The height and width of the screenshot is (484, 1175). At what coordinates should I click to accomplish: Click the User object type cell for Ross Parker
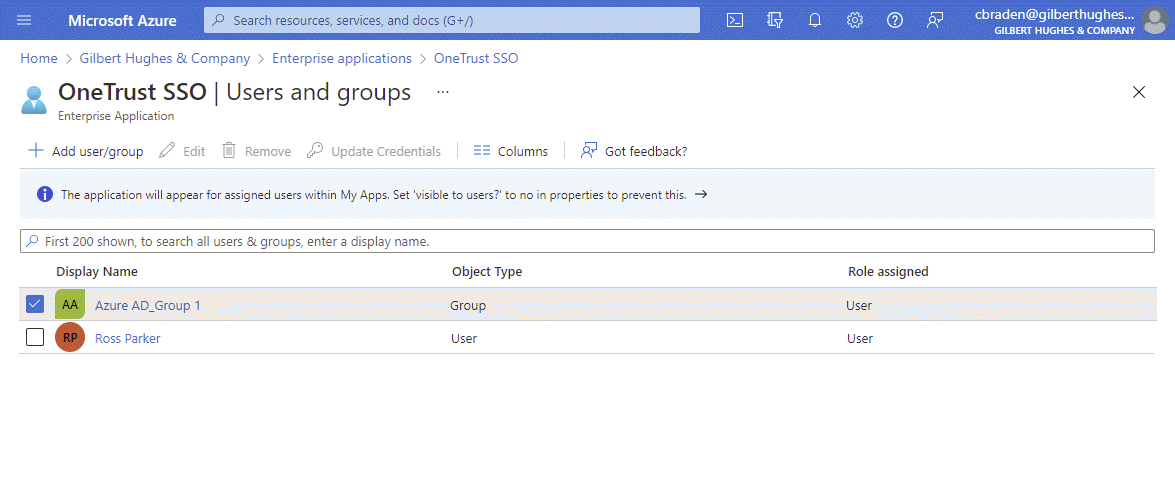[x=464, y=339]
